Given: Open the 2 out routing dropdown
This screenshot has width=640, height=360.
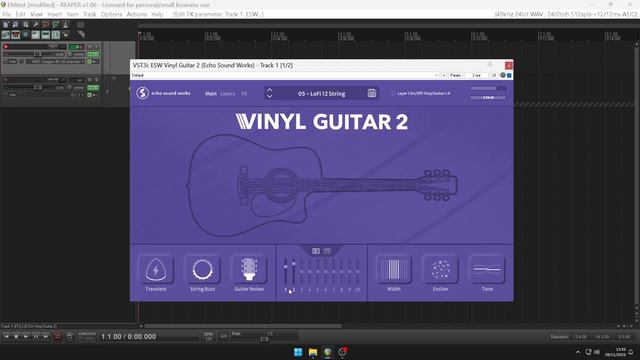Looking at the screenshot, I should (477, 75).
